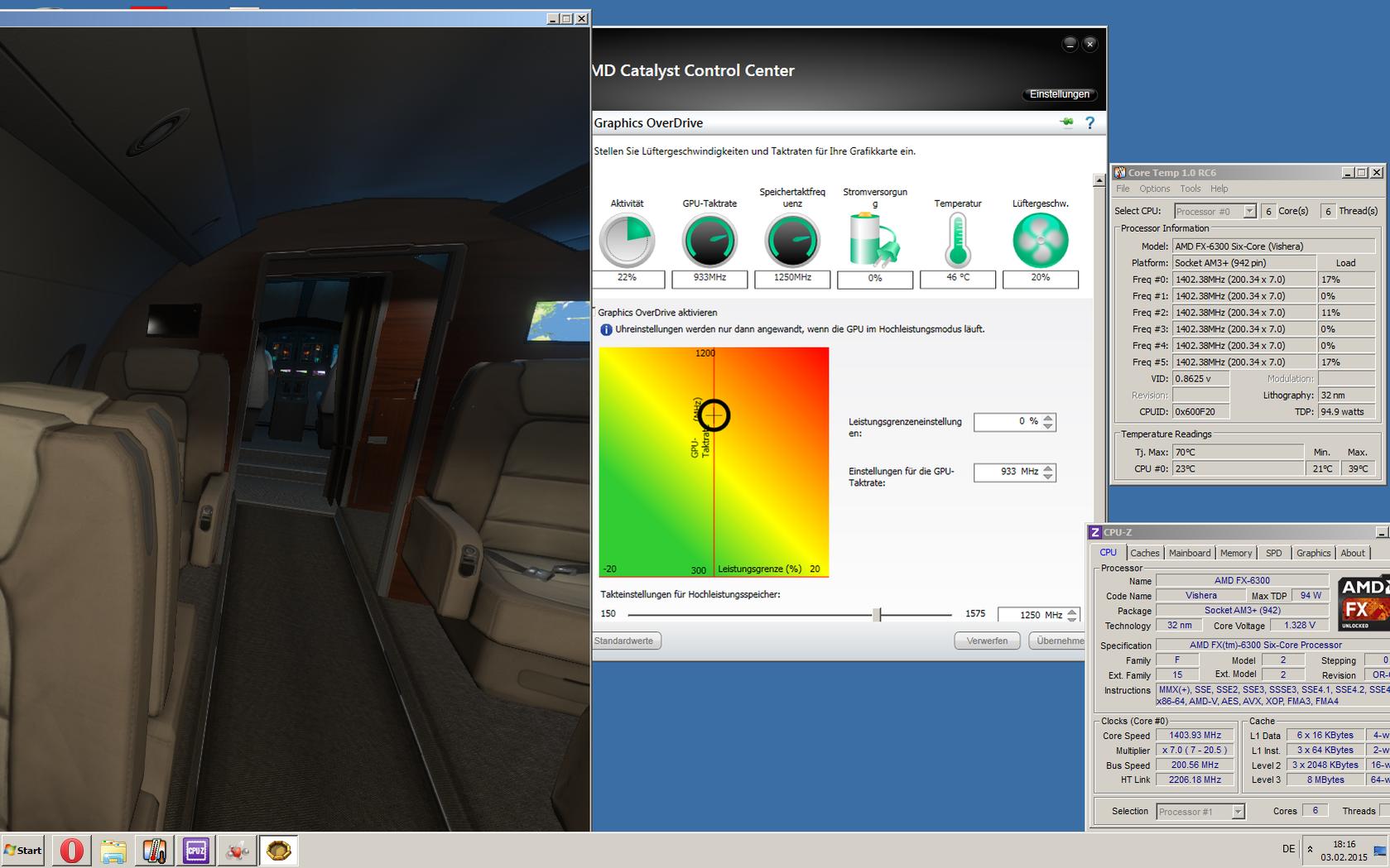Viewport: 1390px width, 868px height.
Task: Decrease GPU-Taktrate MHz with down arrow
Action: [x=1048, y=477]
